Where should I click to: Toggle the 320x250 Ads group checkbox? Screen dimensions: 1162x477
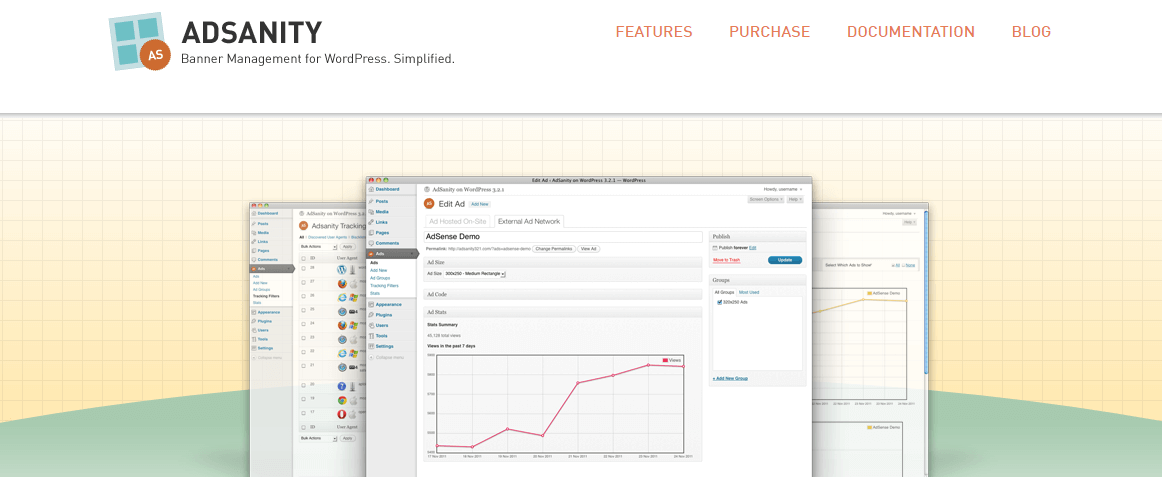pyautogui.click(x=720, y=302)
